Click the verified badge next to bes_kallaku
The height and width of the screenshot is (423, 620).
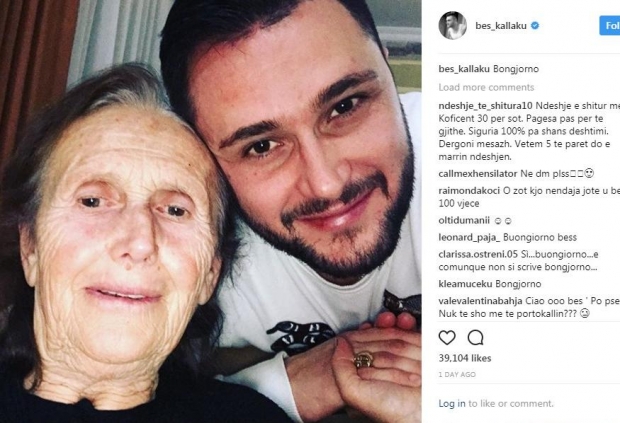coord(535,26)
